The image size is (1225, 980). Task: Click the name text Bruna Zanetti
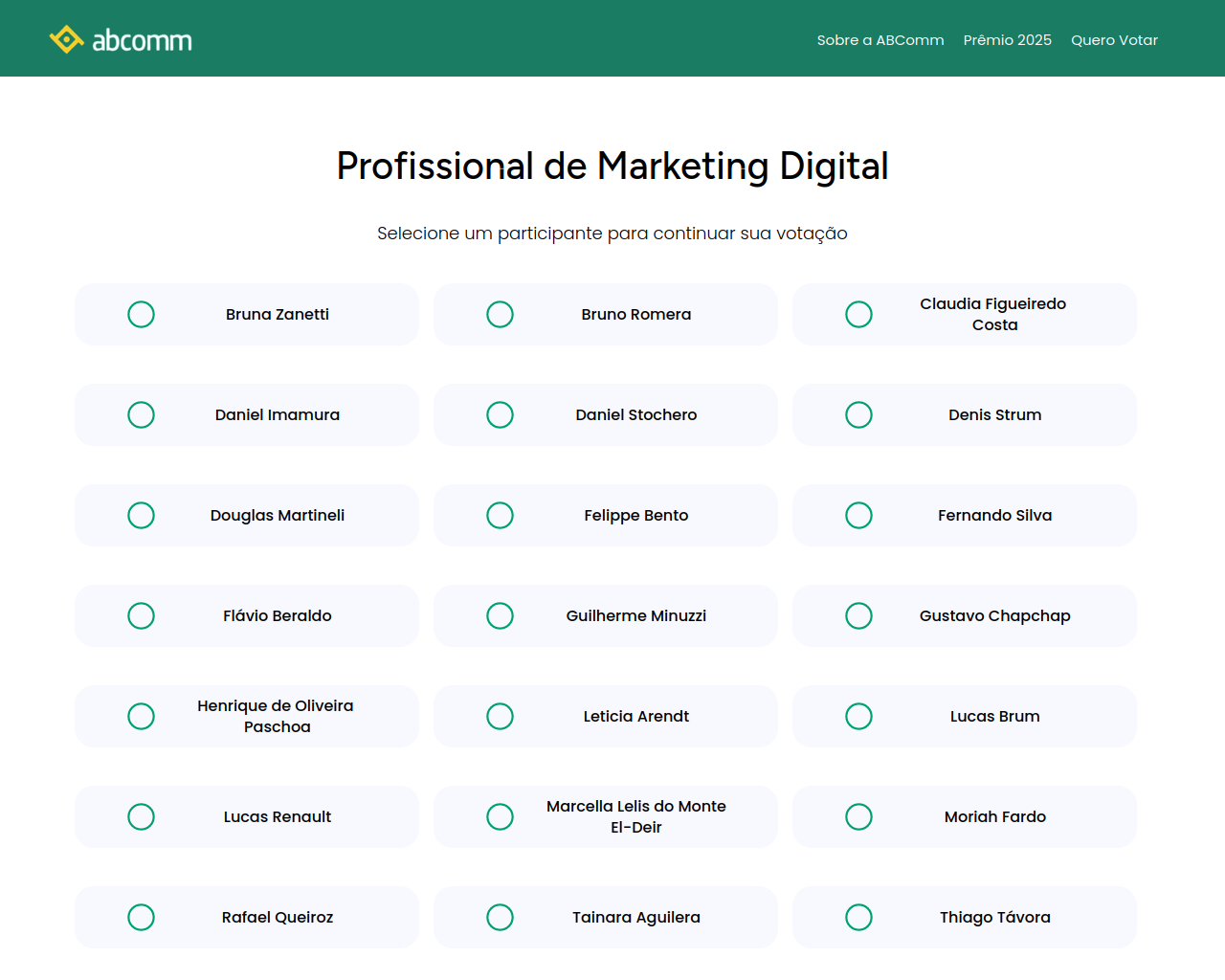278,314
